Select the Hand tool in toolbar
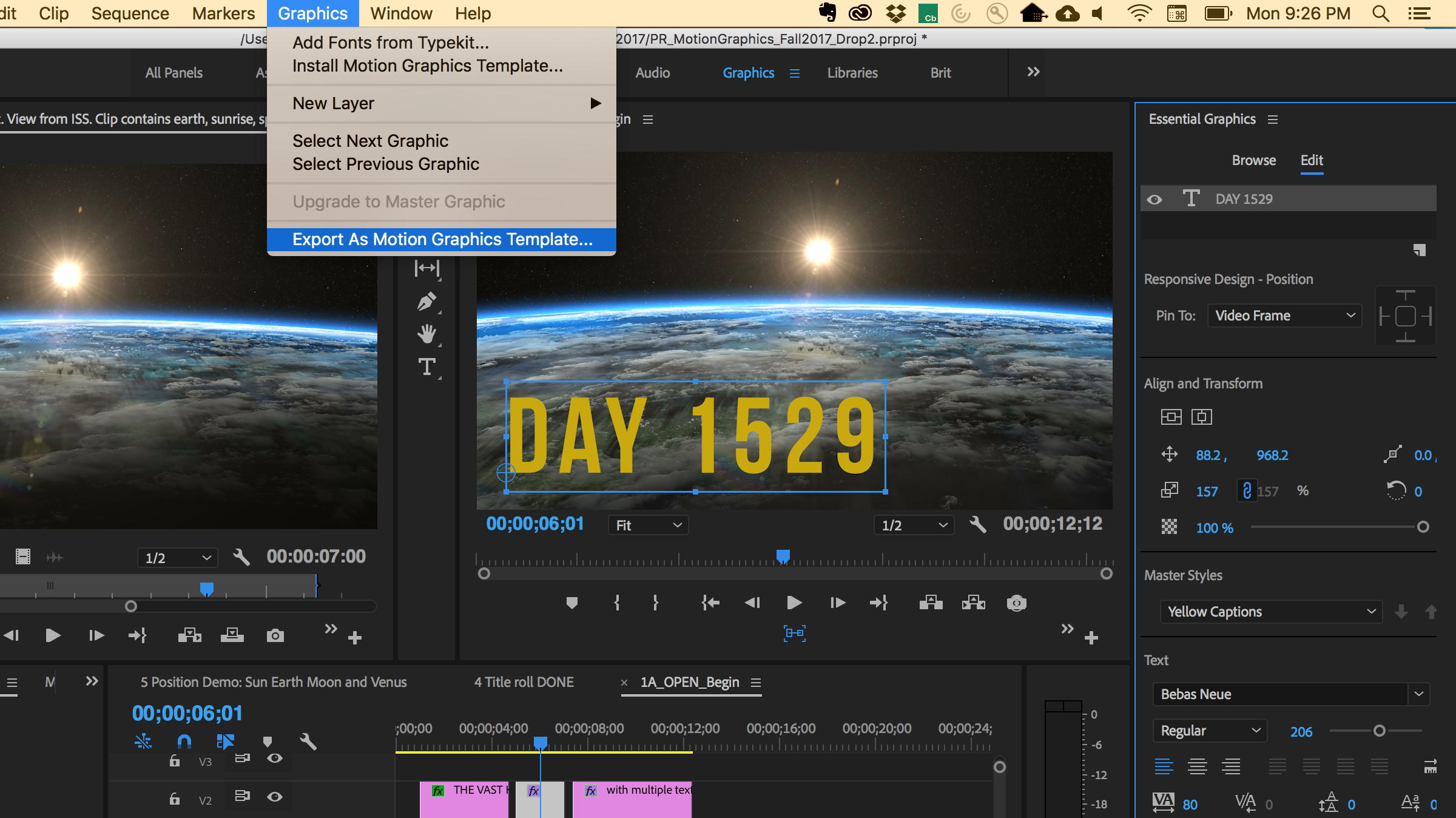Viewport: 1456px width, 818px height. pos(427,333)
